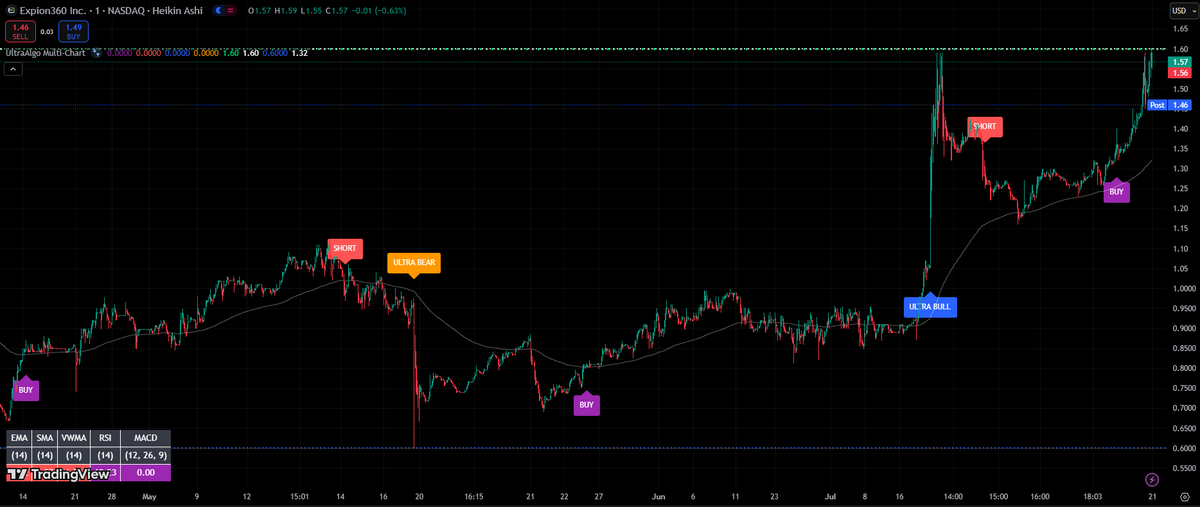
Task: Click the (14) cell under RSI
Action: click(x=105, y=456)
